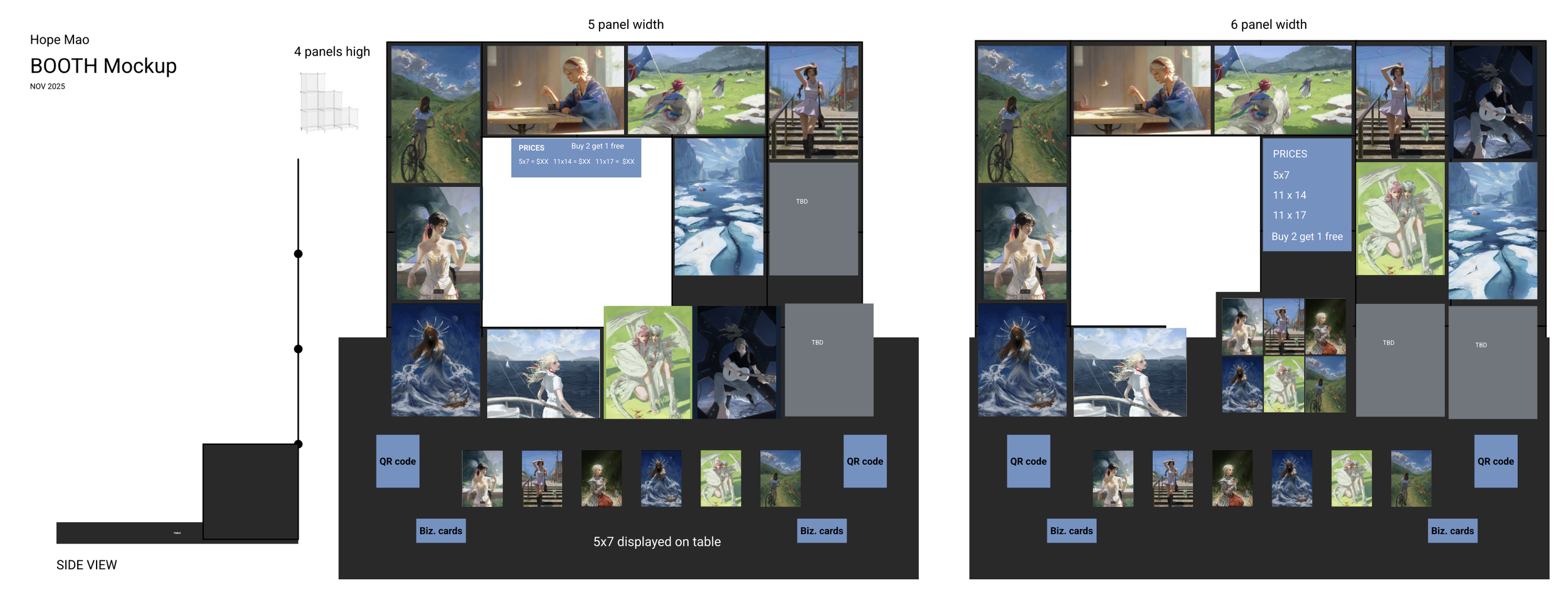Select left Biz. cards block, 6 panel layout
Screen dimensions: 1568x593
1072,531
